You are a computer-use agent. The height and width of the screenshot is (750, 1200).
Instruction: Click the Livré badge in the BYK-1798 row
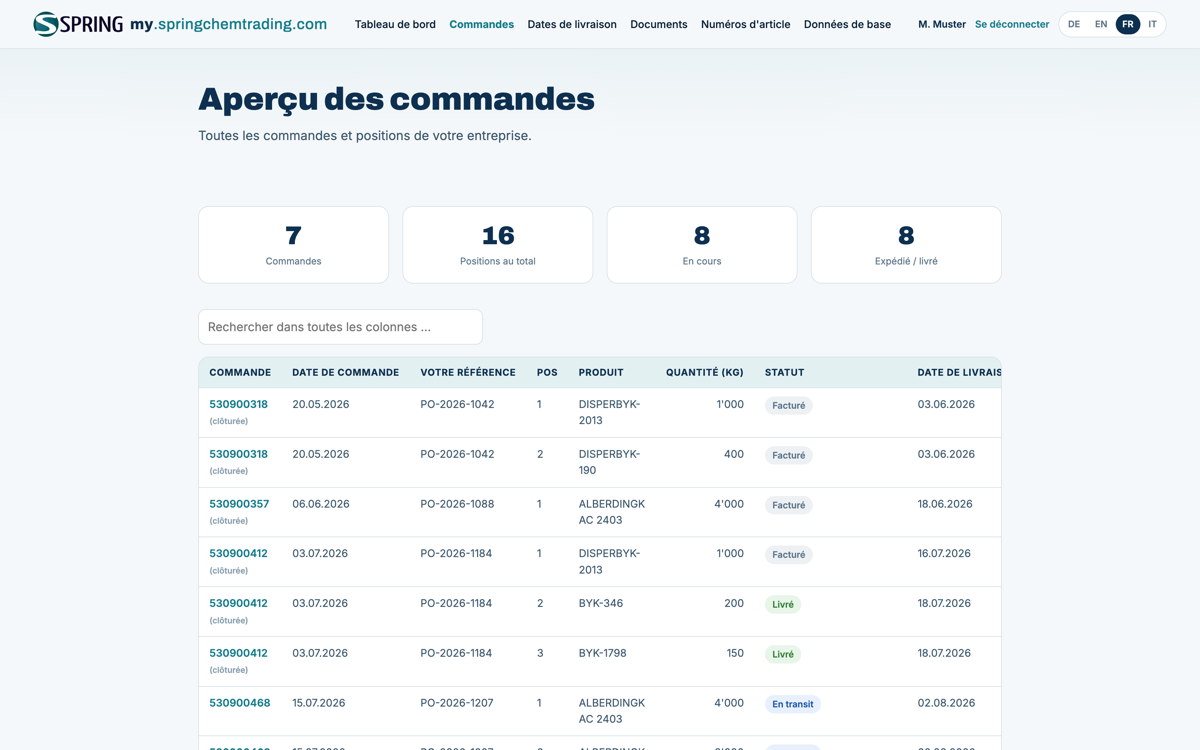tap(783, 654)
